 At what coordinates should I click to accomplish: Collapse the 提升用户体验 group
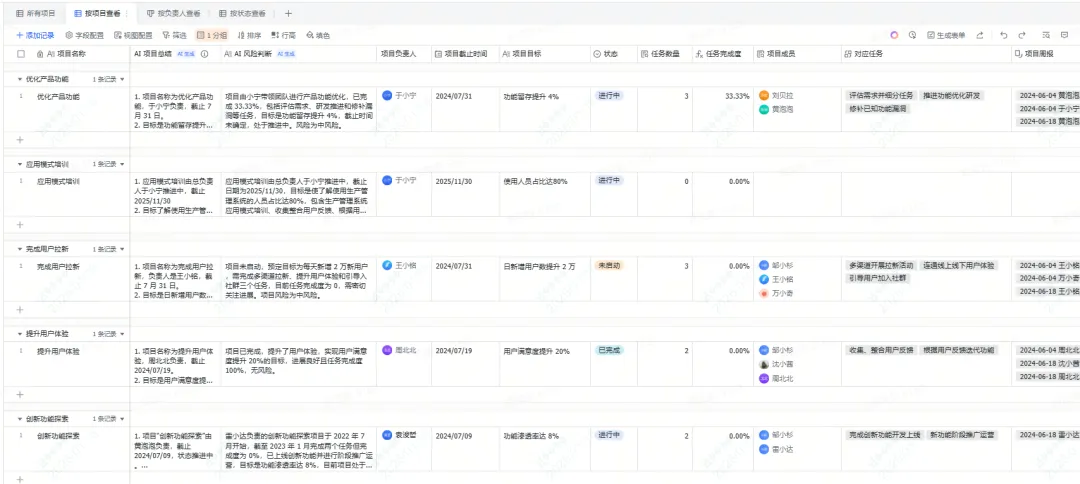(x=20, y=334)
